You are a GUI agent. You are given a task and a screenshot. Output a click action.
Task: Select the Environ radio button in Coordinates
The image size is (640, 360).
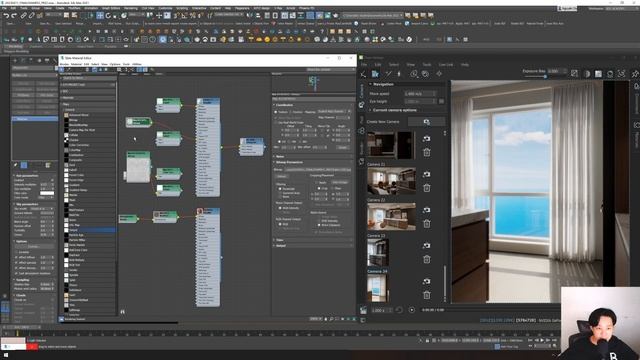click(x=291, y=112)
